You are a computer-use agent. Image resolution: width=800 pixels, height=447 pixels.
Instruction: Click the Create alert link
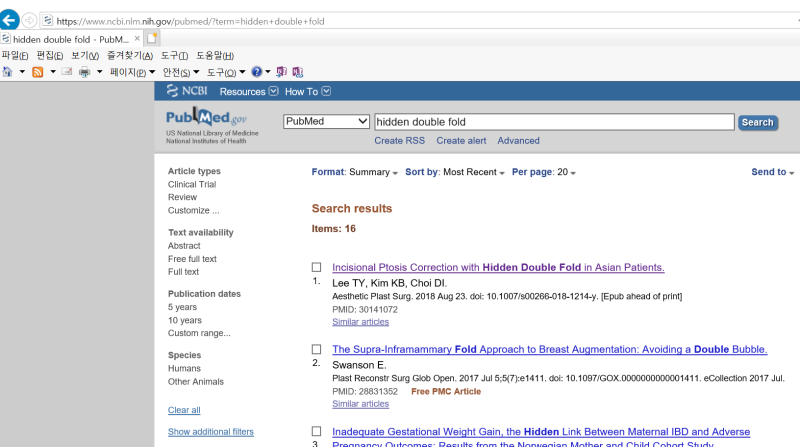(461, 141)
